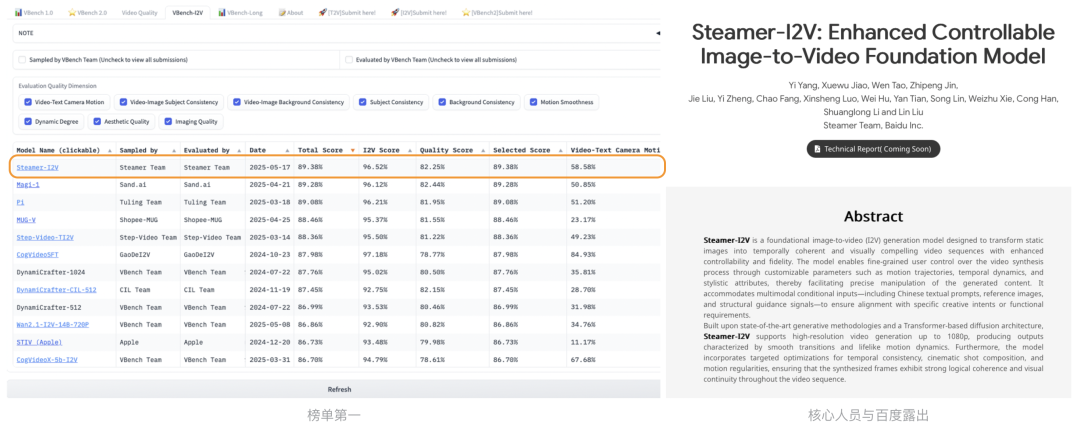Uncheck the Imaging Quality checkbox
The height and width of the screenshot is (429, 1080).
point(169,122)
